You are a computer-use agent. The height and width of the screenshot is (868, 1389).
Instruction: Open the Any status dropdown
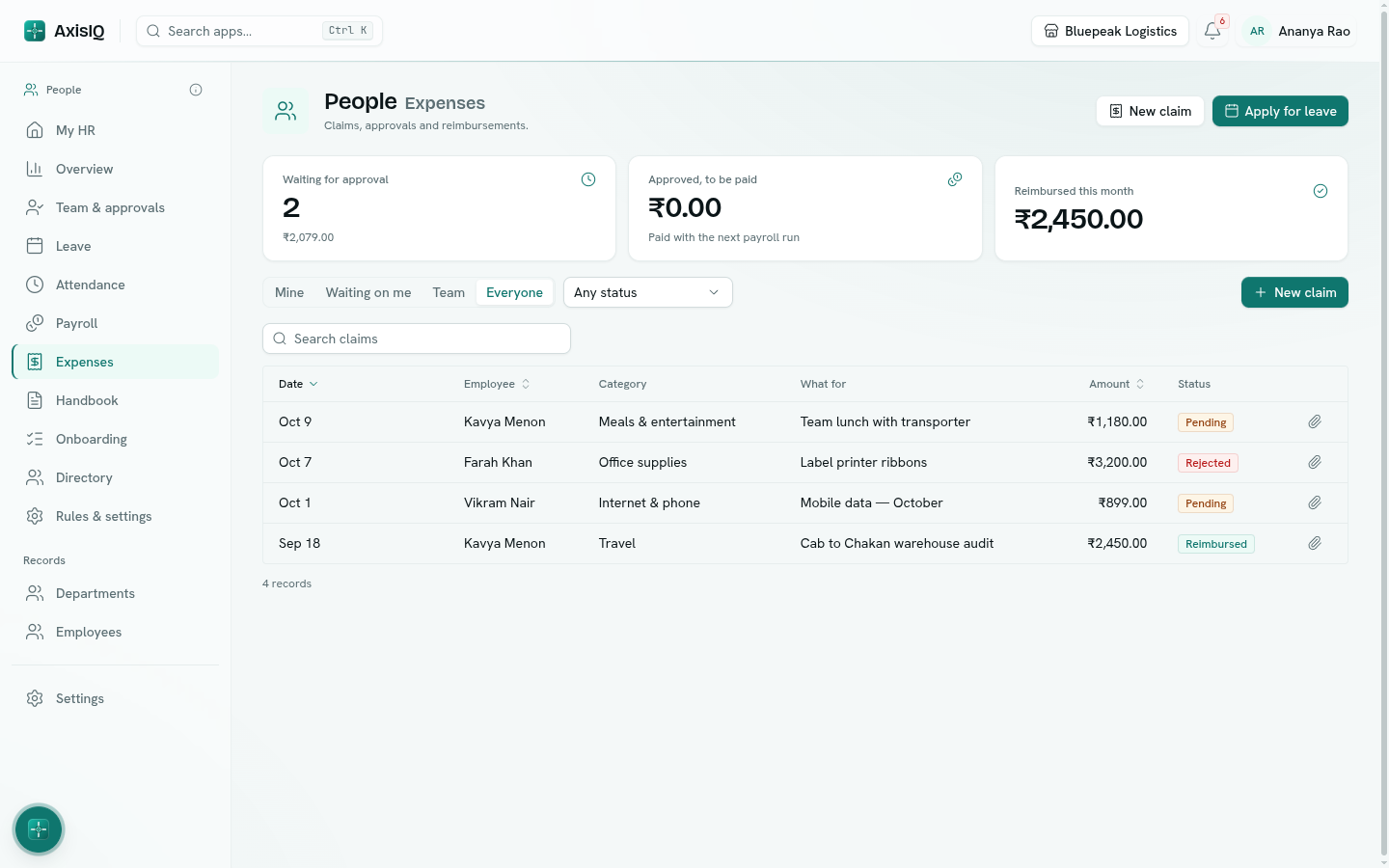point(647,292)
